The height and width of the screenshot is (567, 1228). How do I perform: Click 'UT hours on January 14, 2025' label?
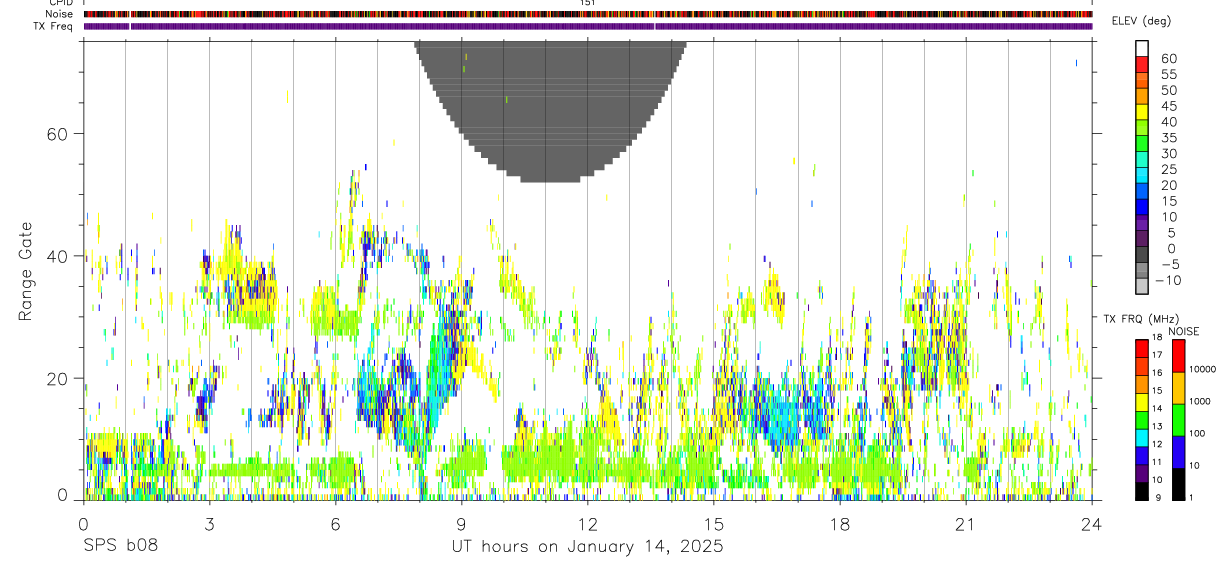pos(587,546)
